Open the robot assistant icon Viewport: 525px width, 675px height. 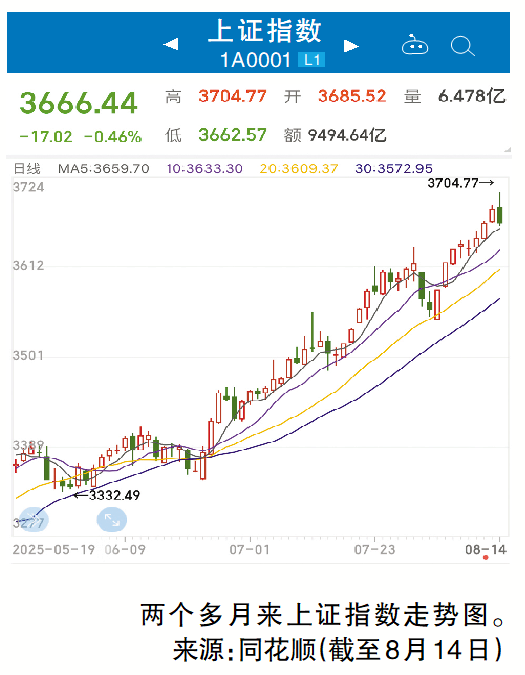[x=415, y=45]
